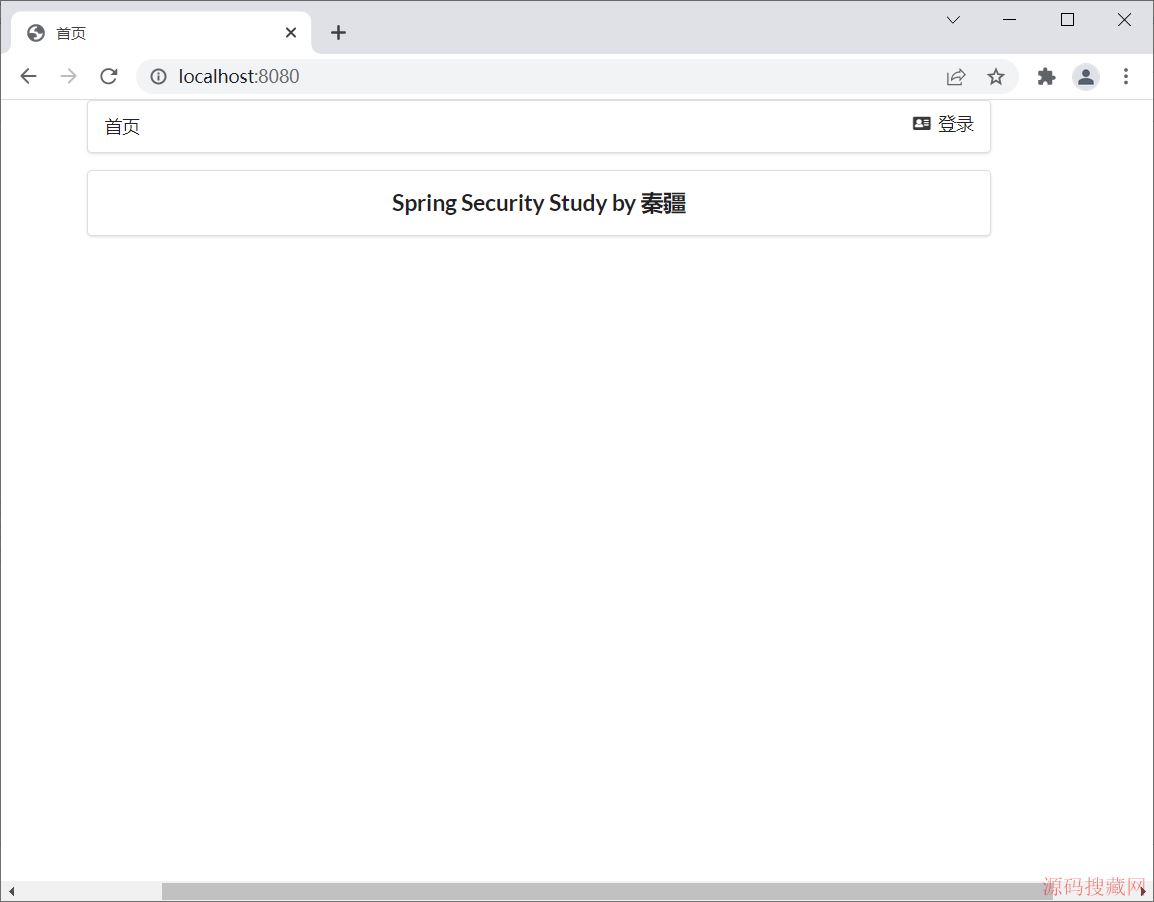Expand the tab search chevron

point(953,20)
